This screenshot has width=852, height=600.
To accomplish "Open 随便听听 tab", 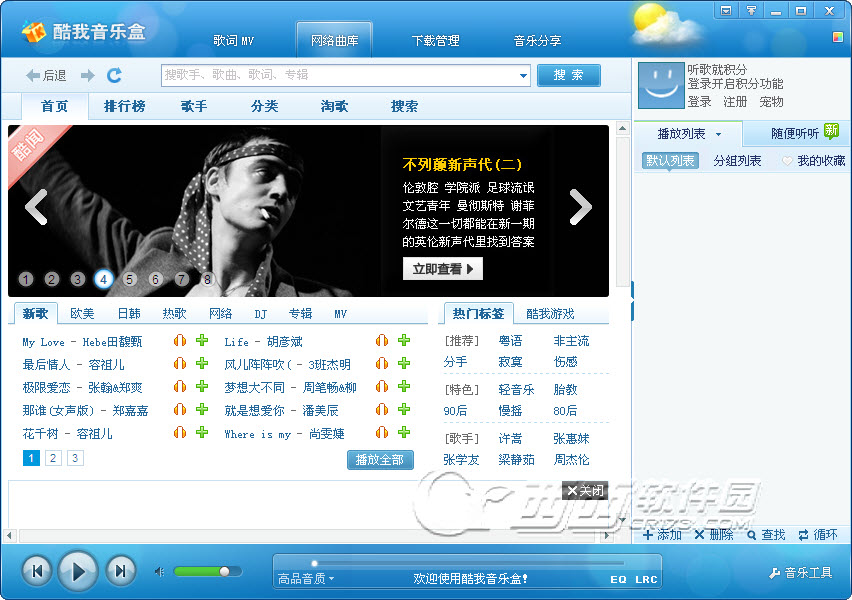I will [794, 134].
